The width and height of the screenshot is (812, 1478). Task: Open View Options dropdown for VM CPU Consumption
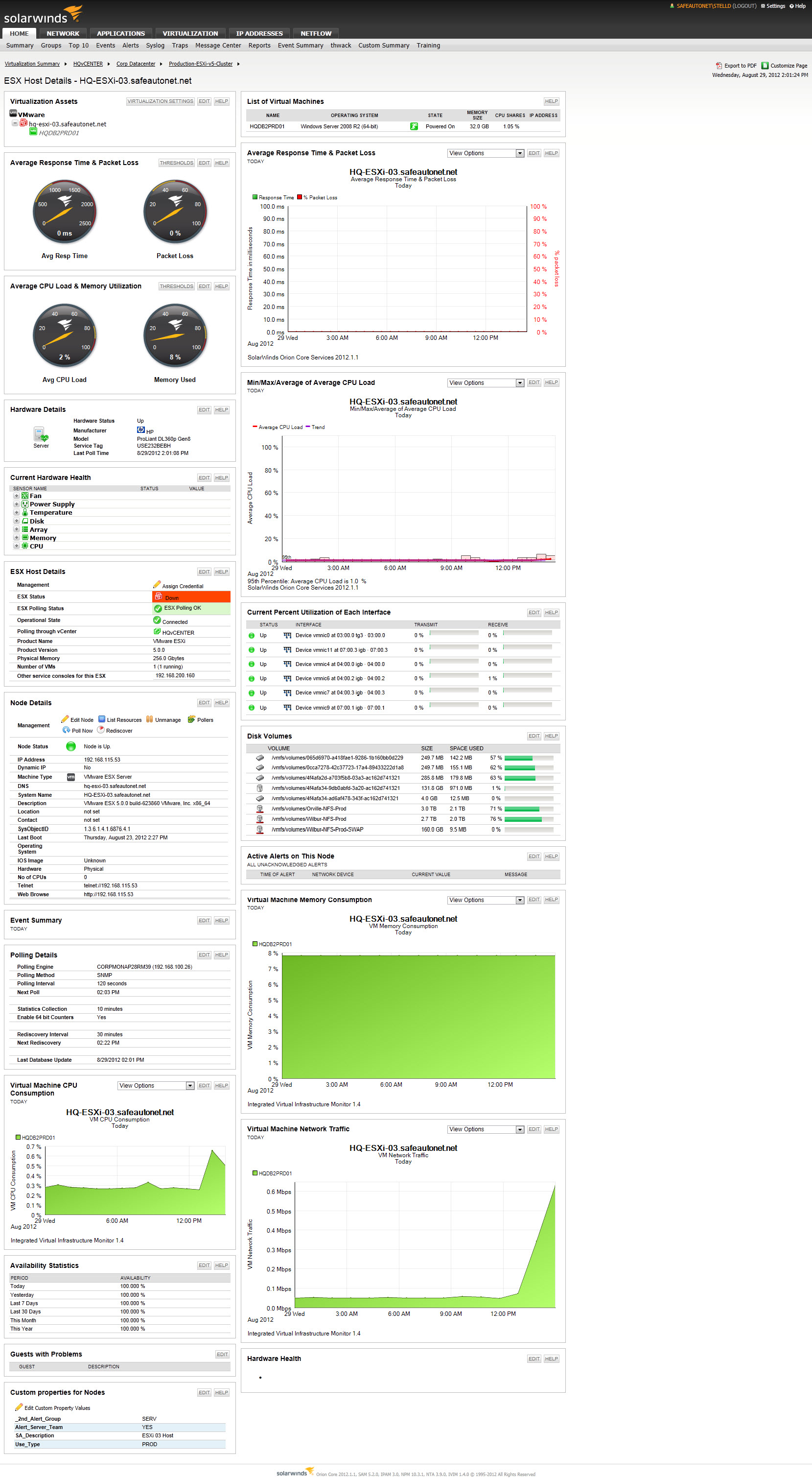[156, 1086]
